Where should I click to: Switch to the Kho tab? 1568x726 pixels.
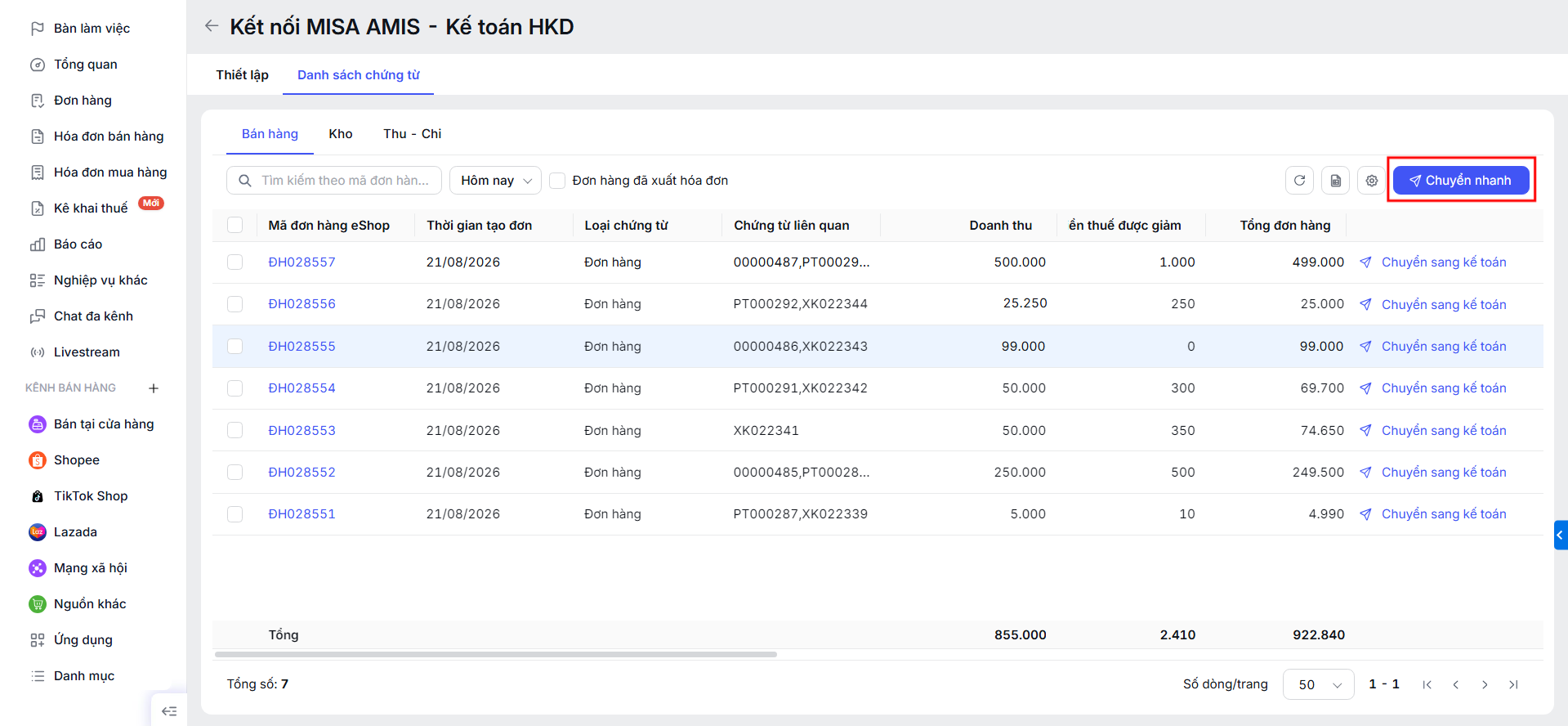point(341,134)
